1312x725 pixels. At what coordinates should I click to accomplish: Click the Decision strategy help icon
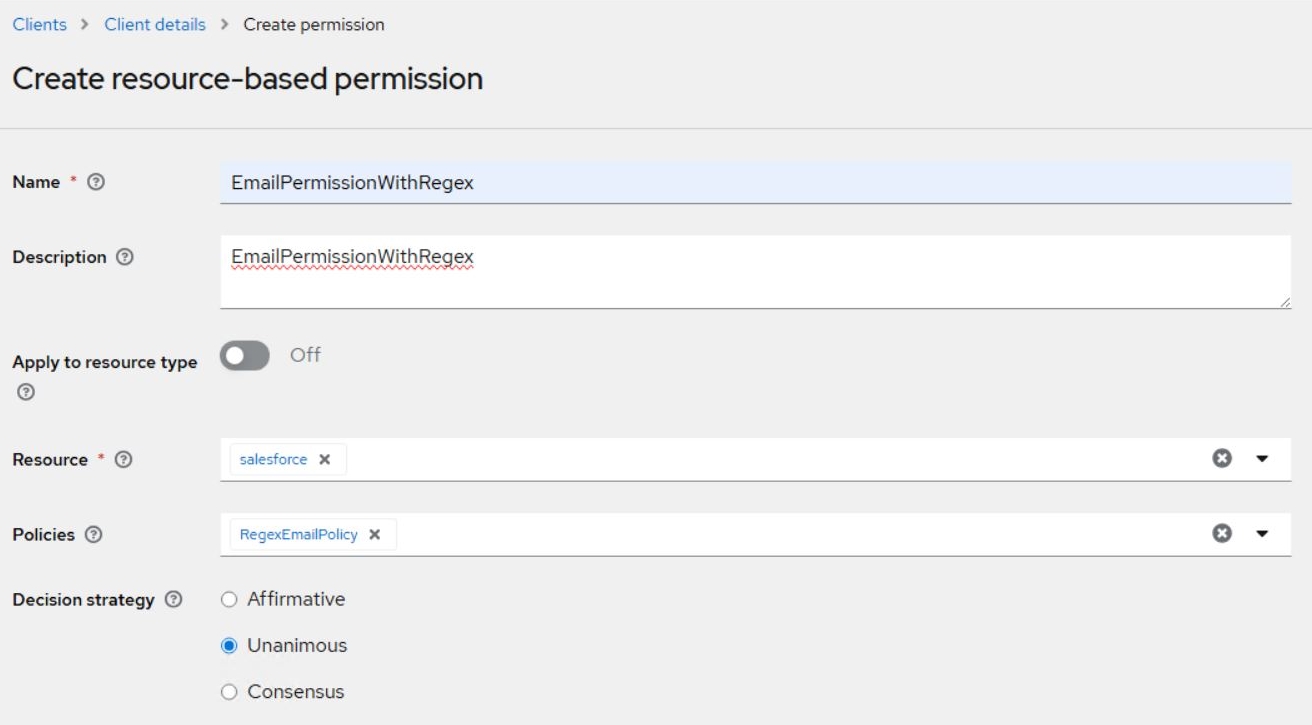174,600
